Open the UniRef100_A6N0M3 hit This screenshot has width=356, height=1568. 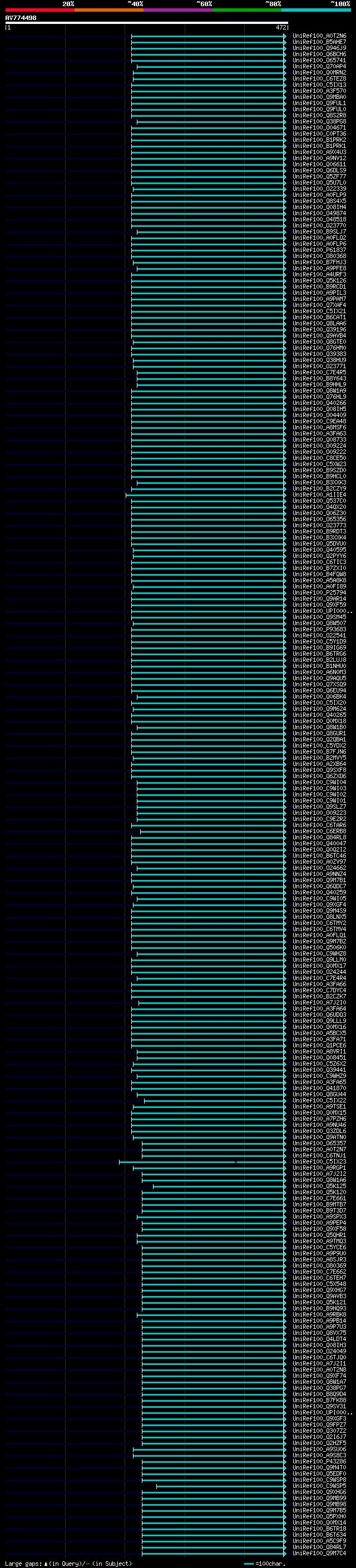(x=319, y=672)
